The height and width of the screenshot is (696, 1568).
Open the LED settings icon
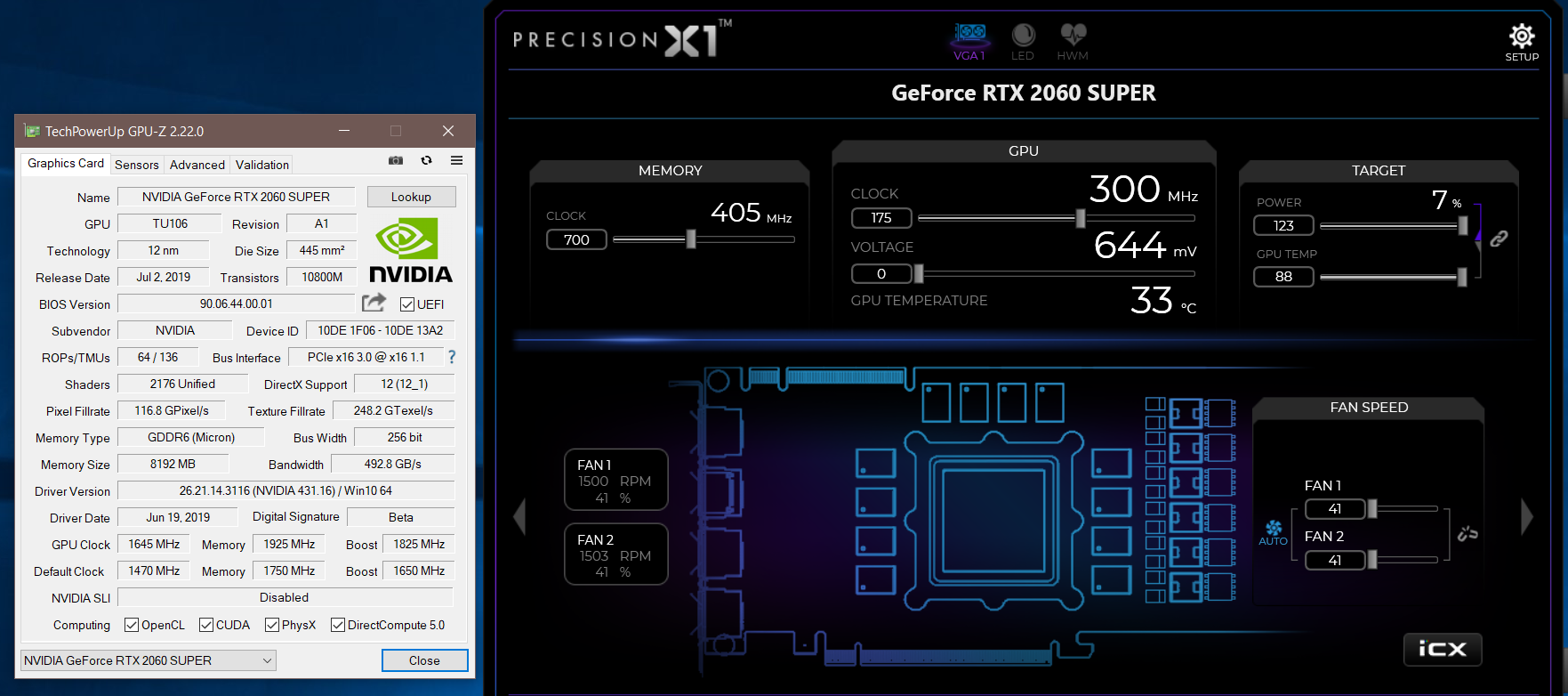(1023, 37)
